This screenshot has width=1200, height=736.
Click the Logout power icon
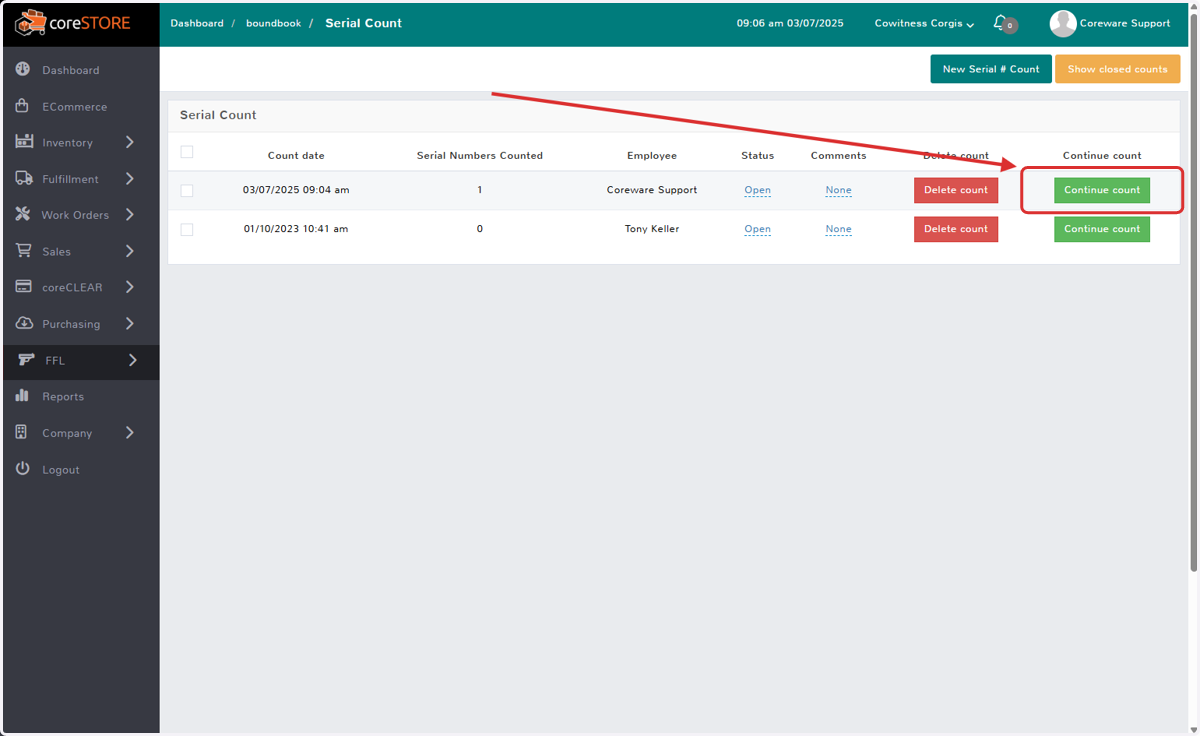pos(23,469)
